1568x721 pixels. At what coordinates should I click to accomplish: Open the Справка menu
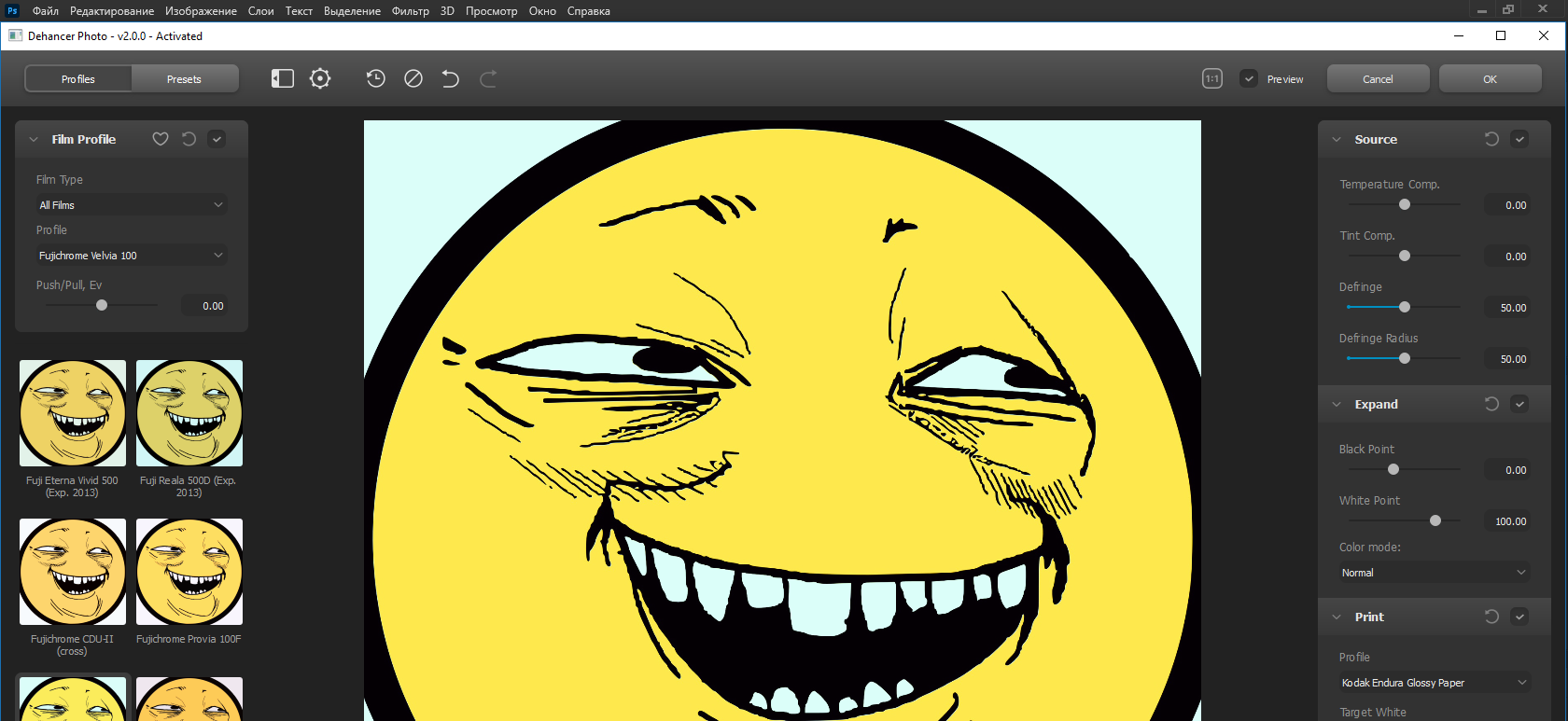pyautogui.click(x=588, y=11)
